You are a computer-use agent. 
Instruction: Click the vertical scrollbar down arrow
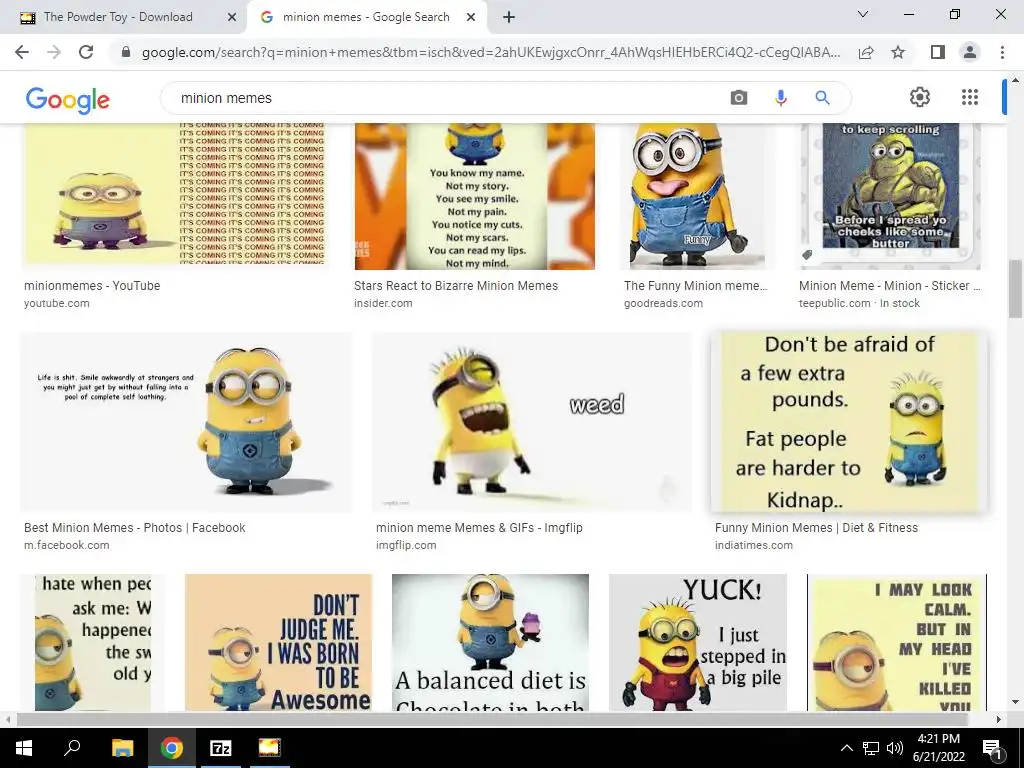point(1015,703)
